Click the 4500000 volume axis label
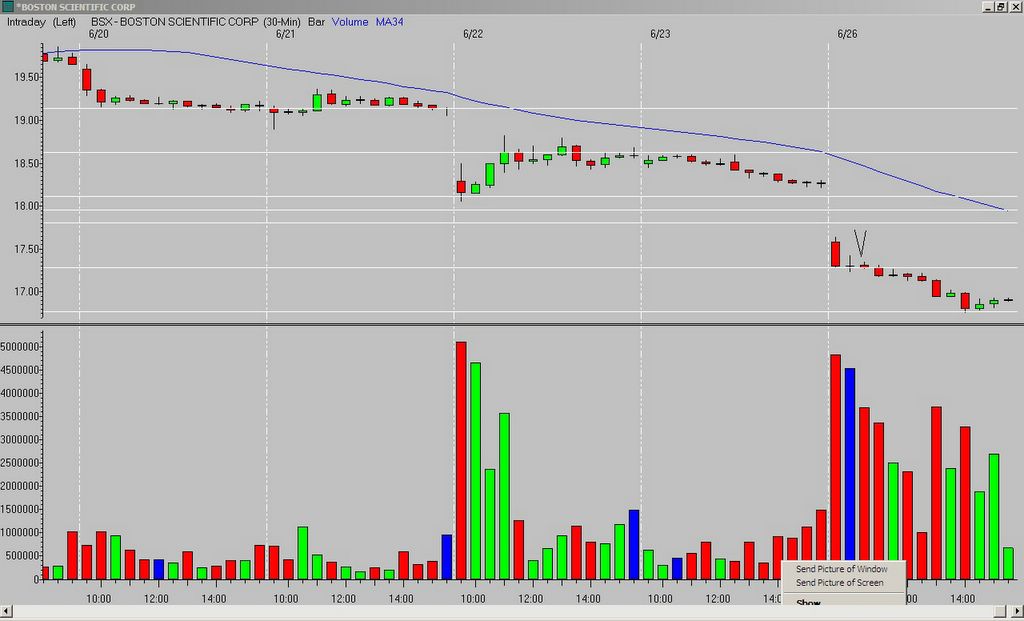Viewport: 1024px width, 621px height. 19,370
